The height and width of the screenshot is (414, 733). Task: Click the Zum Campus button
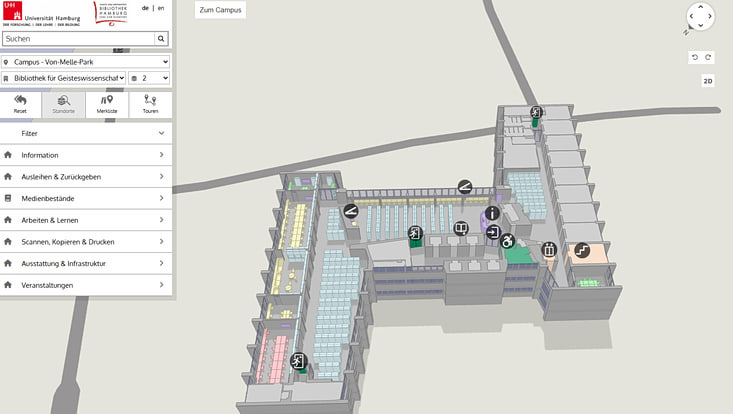click(219, 10)
